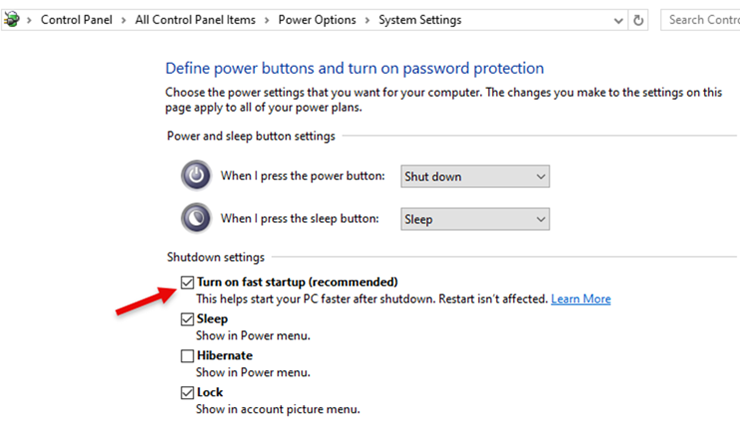Click the Search Control Panel field
Viewport: 740px width, 442px height.
[700, 20]
